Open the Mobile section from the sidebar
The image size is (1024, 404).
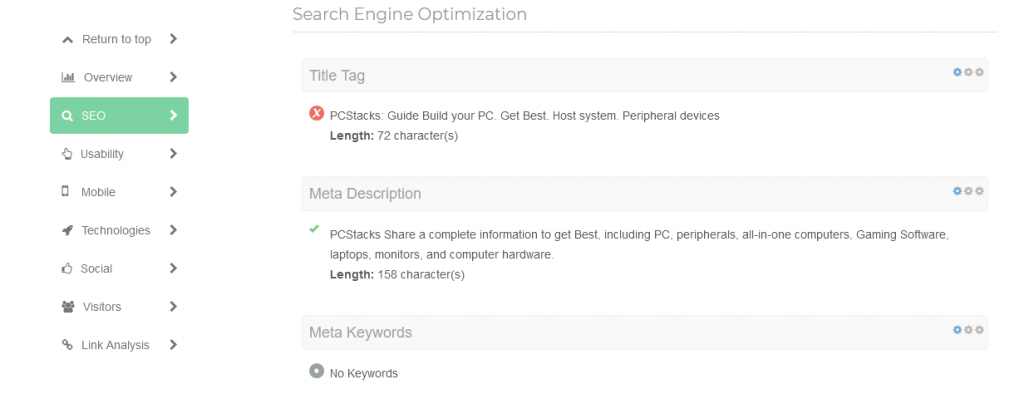point(120,192)
